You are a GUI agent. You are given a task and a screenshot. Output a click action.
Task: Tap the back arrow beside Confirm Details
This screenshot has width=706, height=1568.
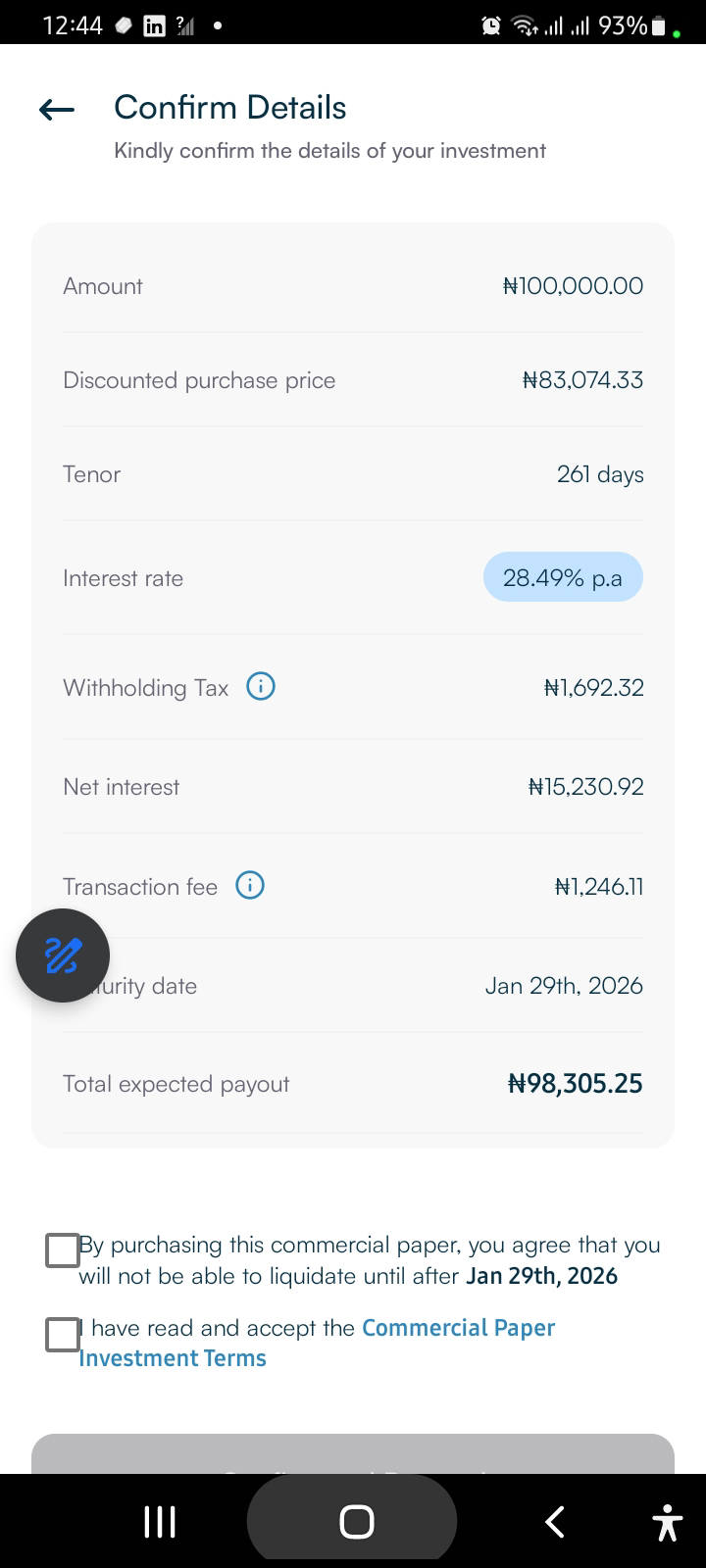pyautogui.click(x=57, y=110)
